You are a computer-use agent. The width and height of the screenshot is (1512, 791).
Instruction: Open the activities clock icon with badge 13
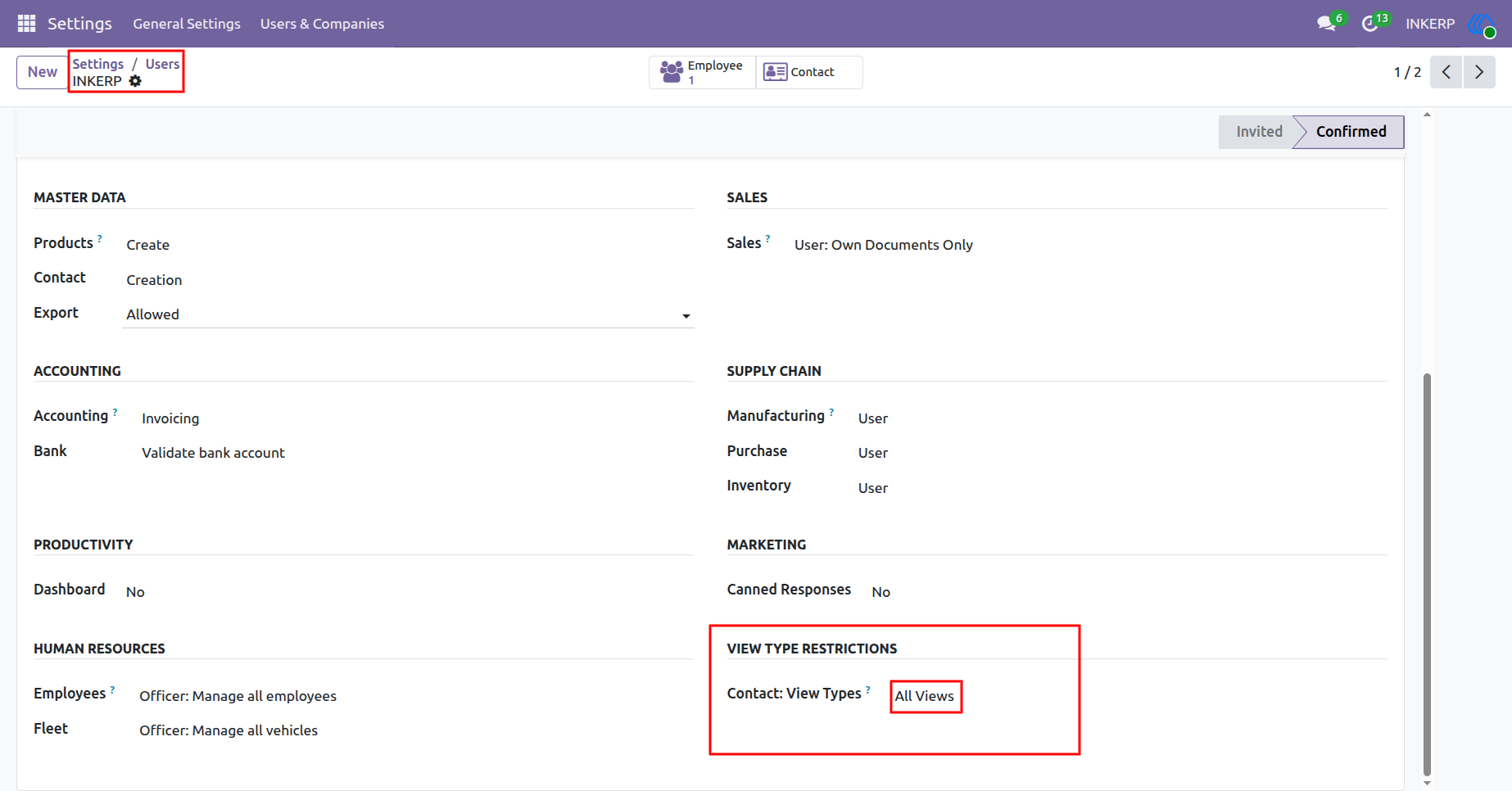tap(1370, 24)
